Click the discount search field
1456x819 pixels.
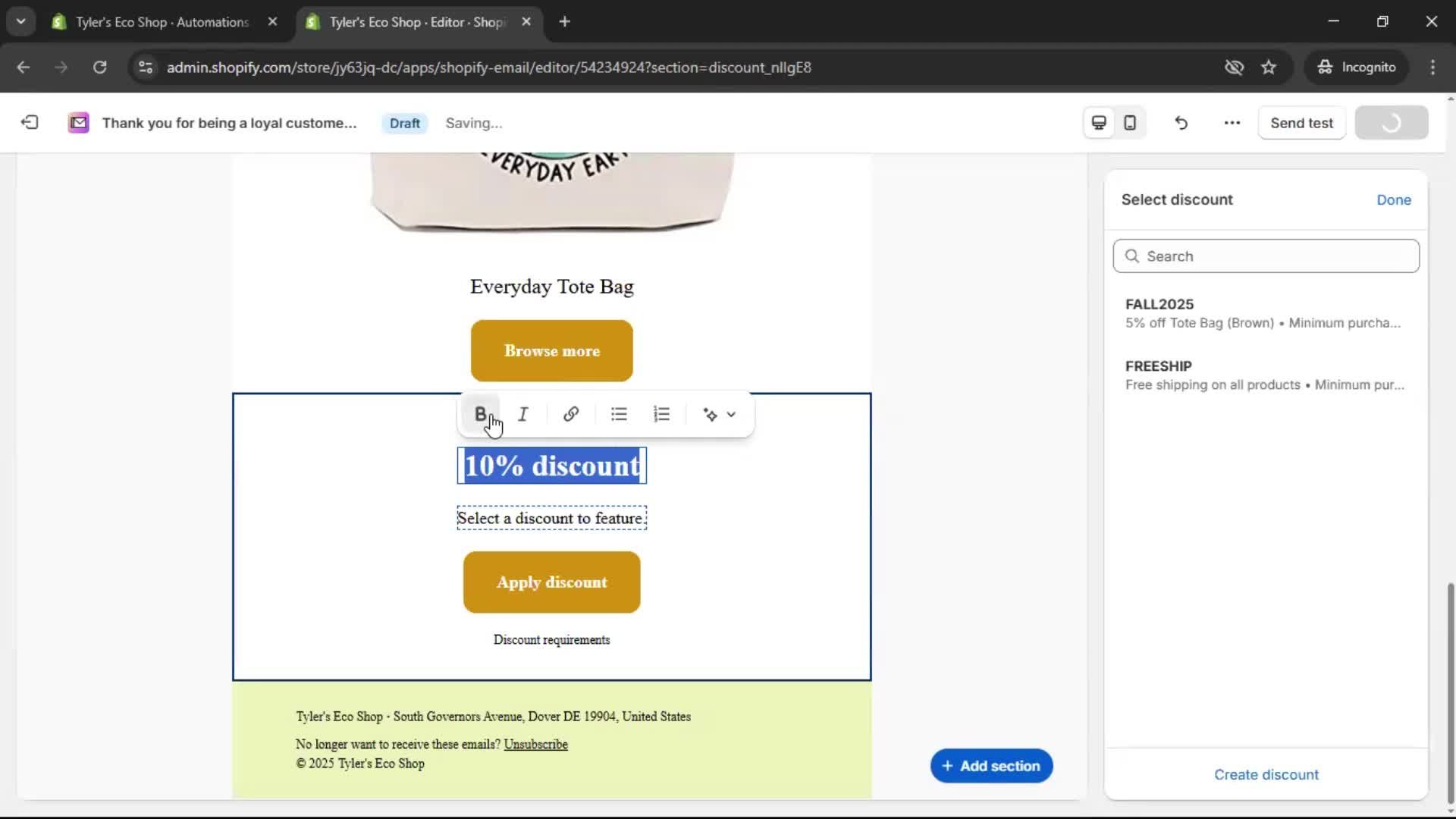point(1266,256)
